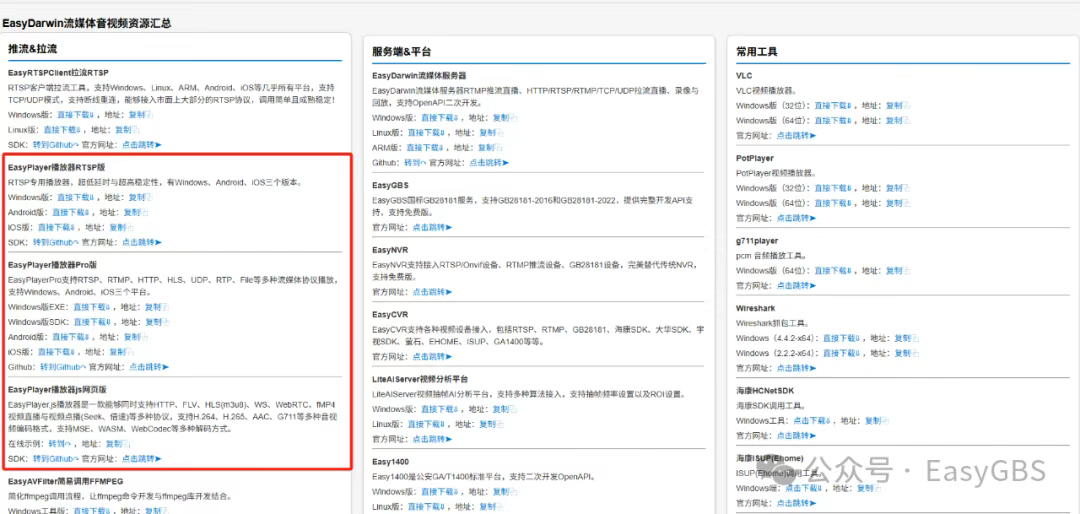Copy the EasyPlayer RTSP版 Windows address
The width and height of the screenshot is (1080, 514).
coord(141,197)
